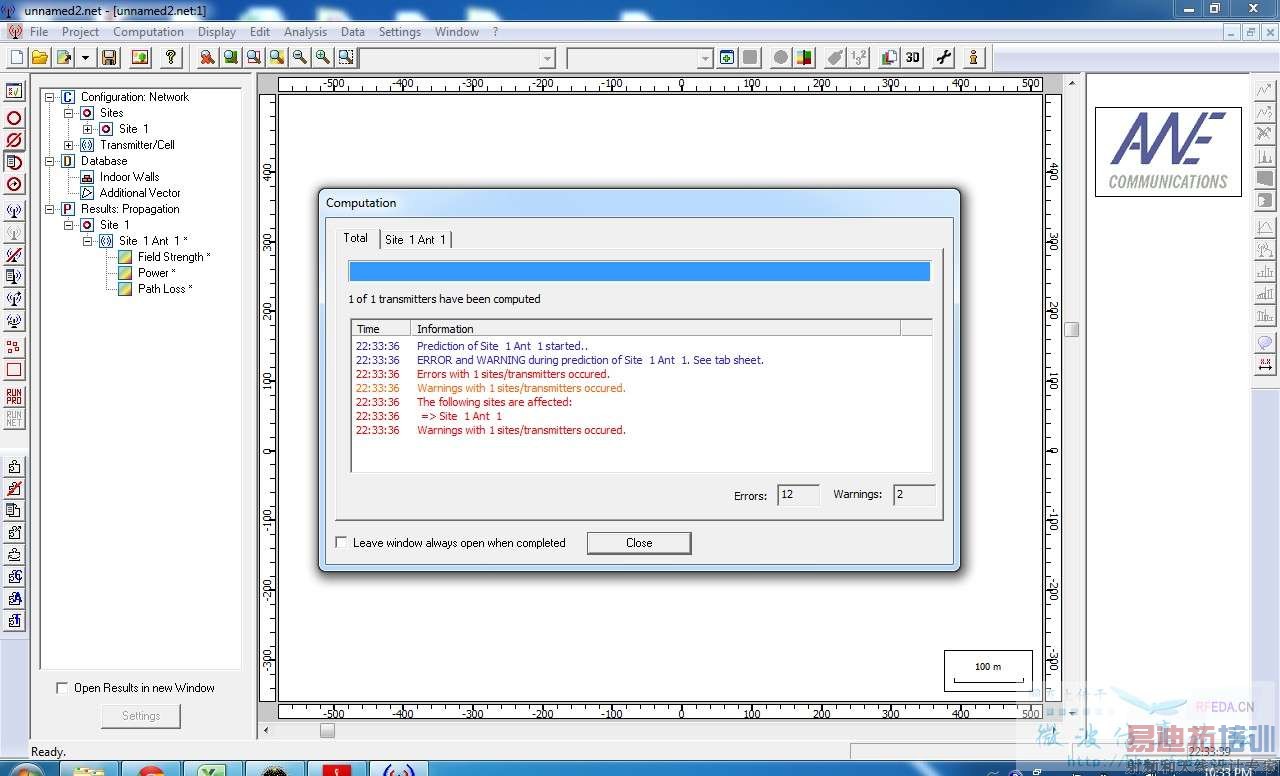1280x776 pixels.
Task: Collapse the Site 1 Ant 1 results node
Action: [x=88, y=241]
